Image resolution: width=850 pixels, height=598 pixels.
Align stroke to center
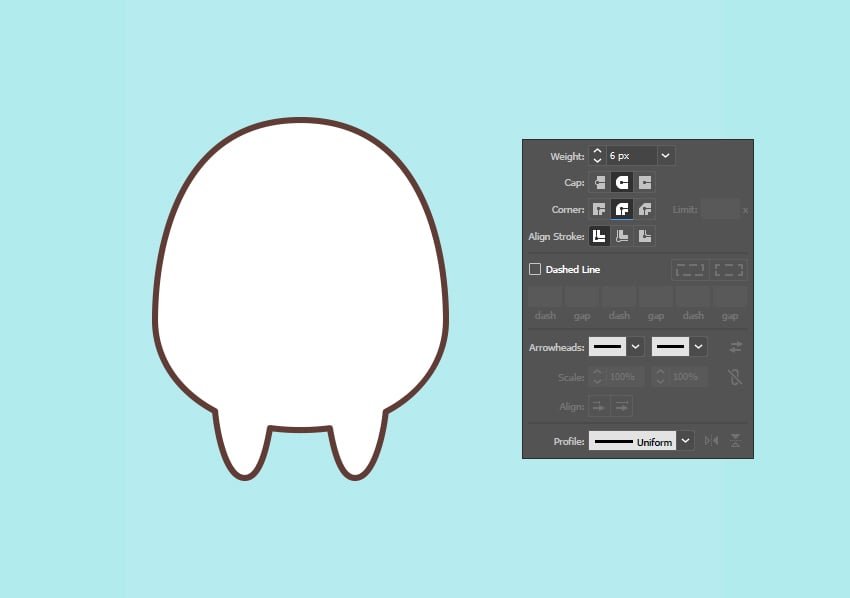(599, 237)
